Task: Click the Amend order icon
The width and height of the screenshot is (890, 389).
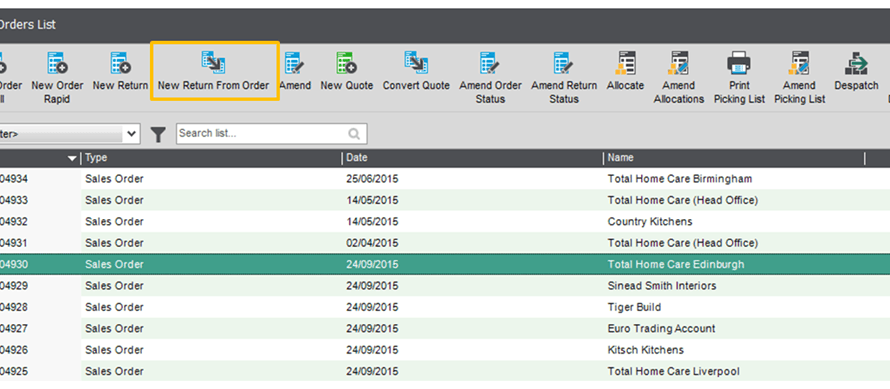Action: click(294, 63)
